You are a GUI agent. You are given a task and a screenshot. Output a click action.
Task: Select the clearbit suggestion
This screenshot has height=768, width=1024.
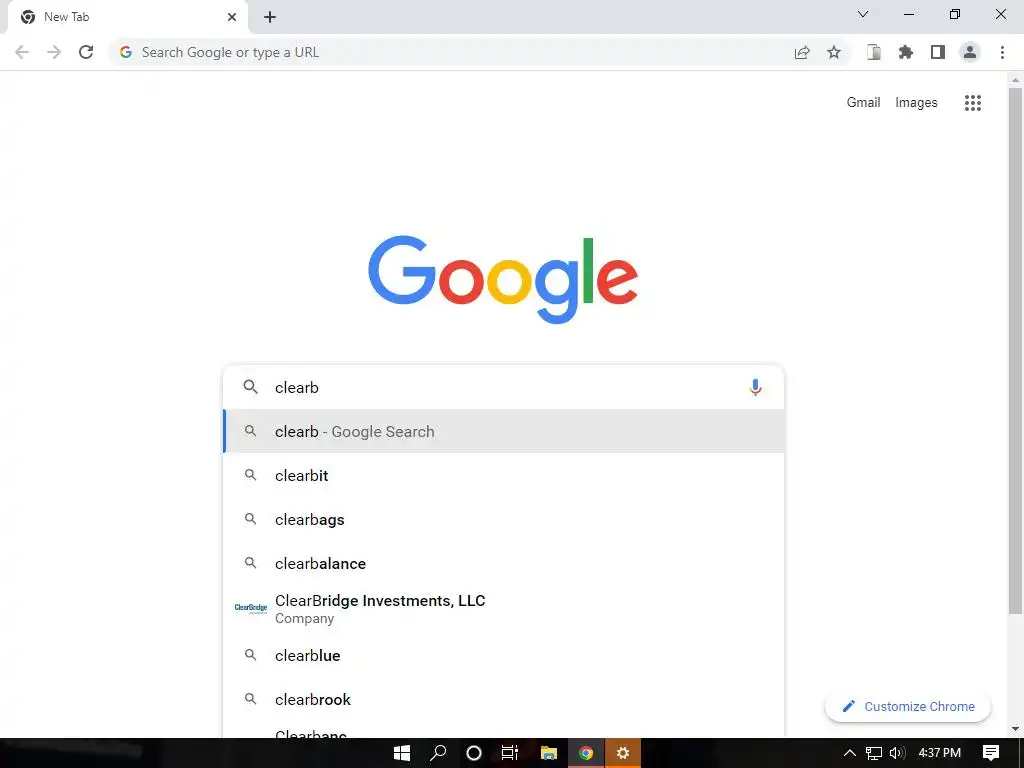click(x=503, y=475)
